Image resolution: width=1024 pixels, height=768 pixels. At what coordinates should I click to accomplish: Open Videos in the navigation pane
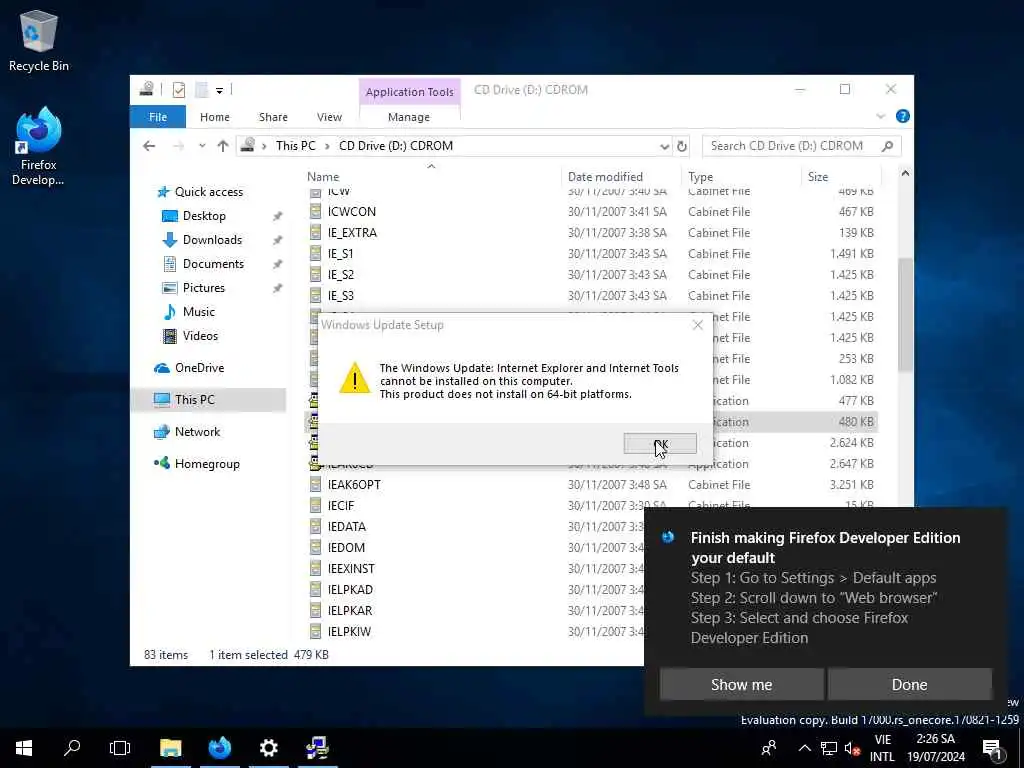[190, 336]
